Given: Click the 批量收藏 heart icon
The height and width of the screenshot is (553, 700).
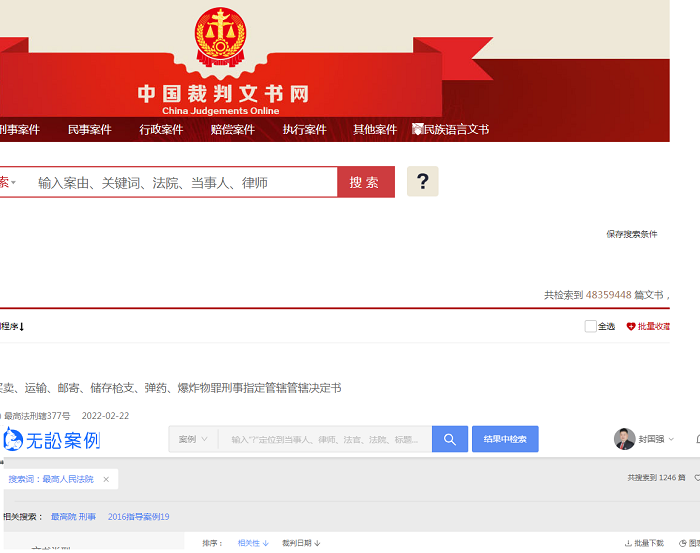Looking at the screenshot, I should click(x=630, y=327).
